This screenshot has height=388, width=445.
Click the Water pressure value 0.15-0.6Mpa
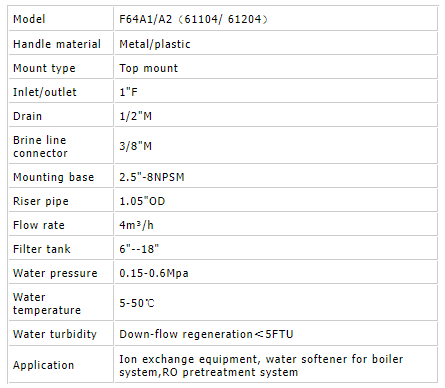(154, 273)
